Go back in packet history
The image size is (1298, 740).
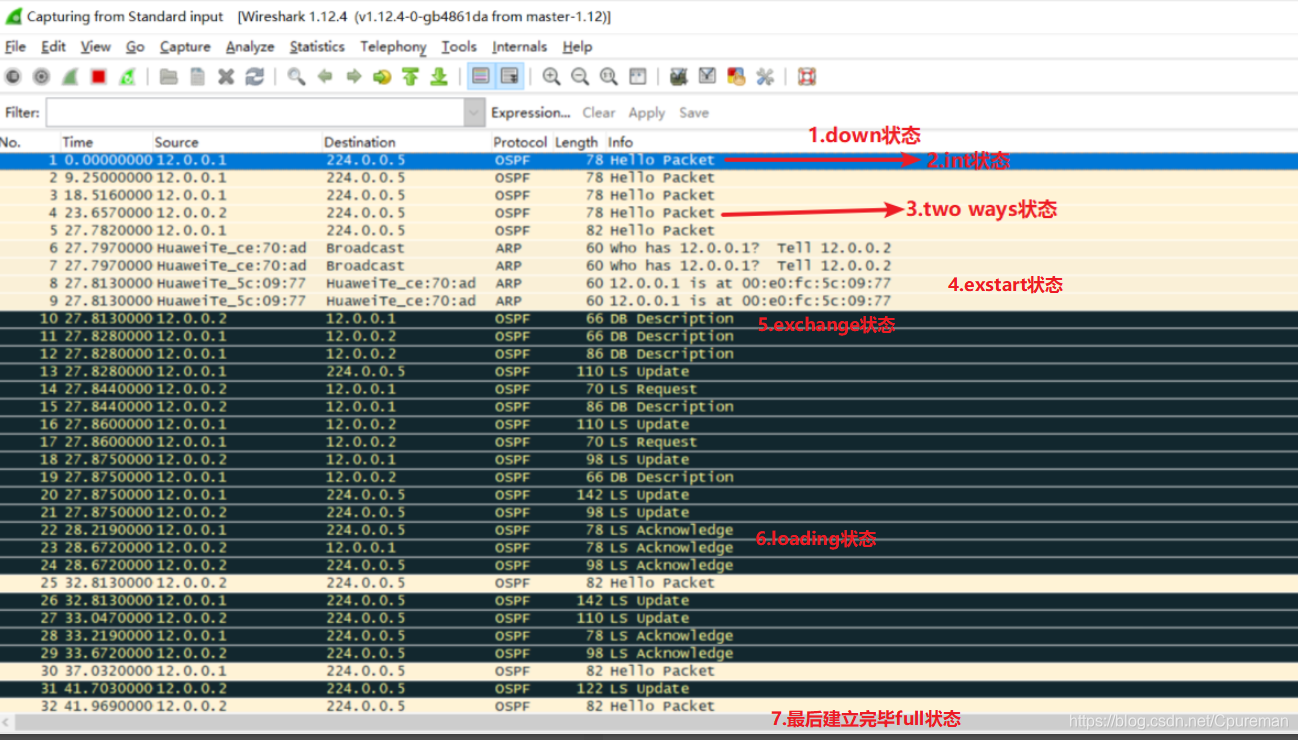coord(325,77)
